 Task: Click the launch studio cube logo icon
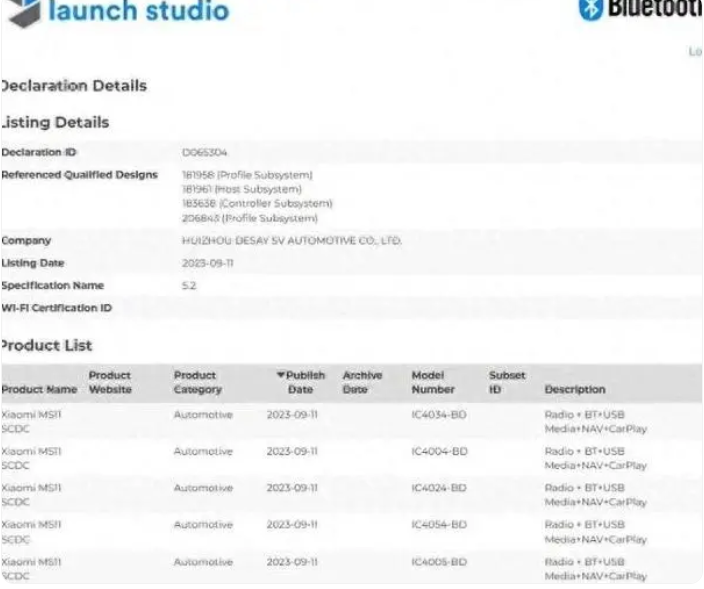point(25,12)
